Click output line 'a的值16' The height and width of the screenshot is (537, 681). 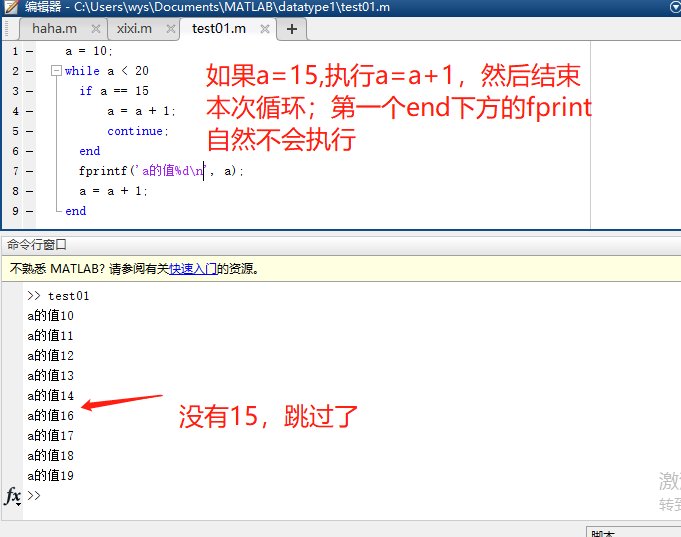point(50,415)
